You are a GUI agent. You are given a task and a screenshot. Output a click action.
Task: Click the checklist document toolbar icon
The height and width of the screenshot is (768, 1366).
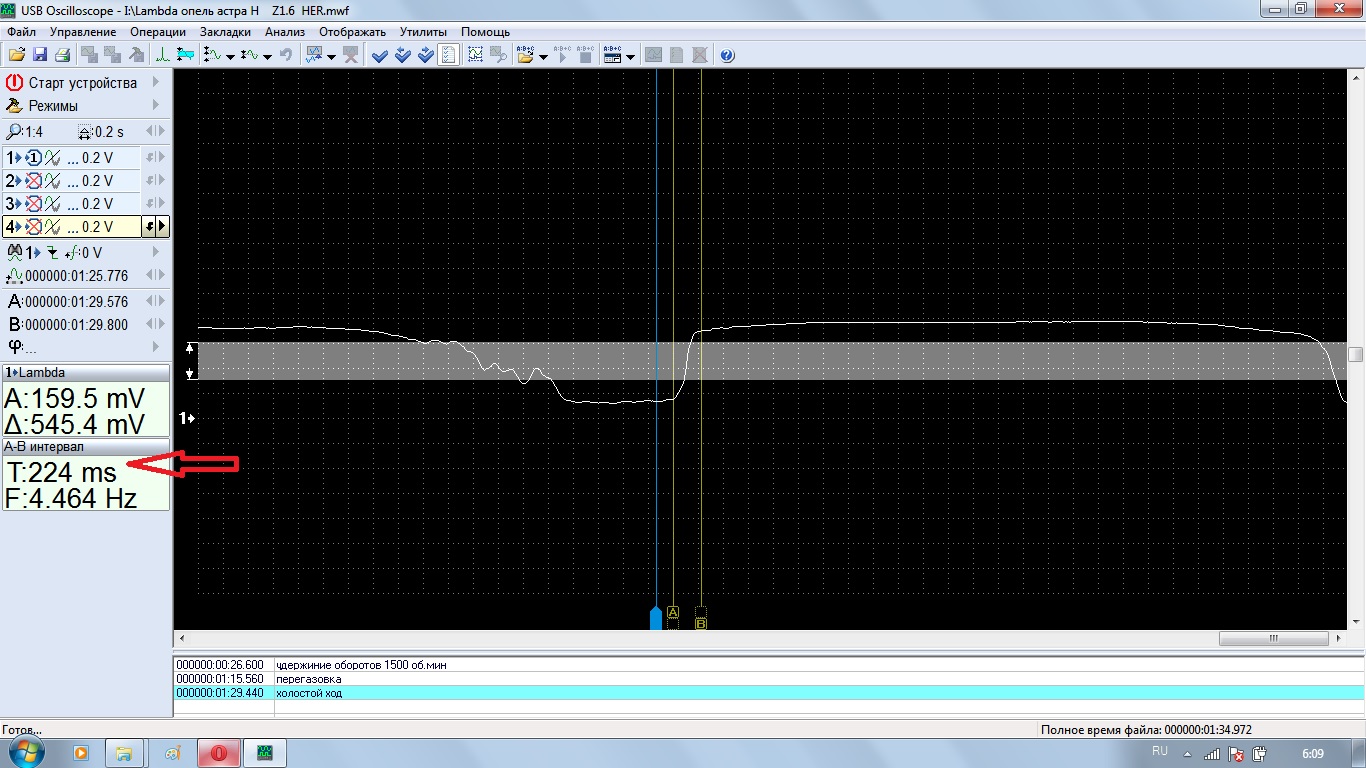(449, 55)
